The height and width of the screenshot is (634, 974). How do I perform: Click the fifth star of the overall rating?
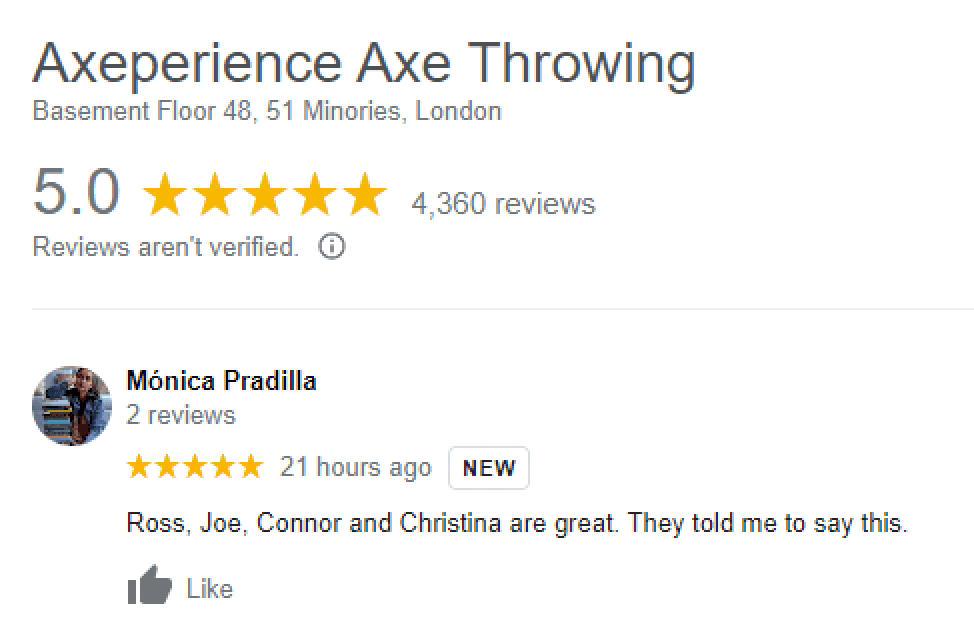click(365, 196)
